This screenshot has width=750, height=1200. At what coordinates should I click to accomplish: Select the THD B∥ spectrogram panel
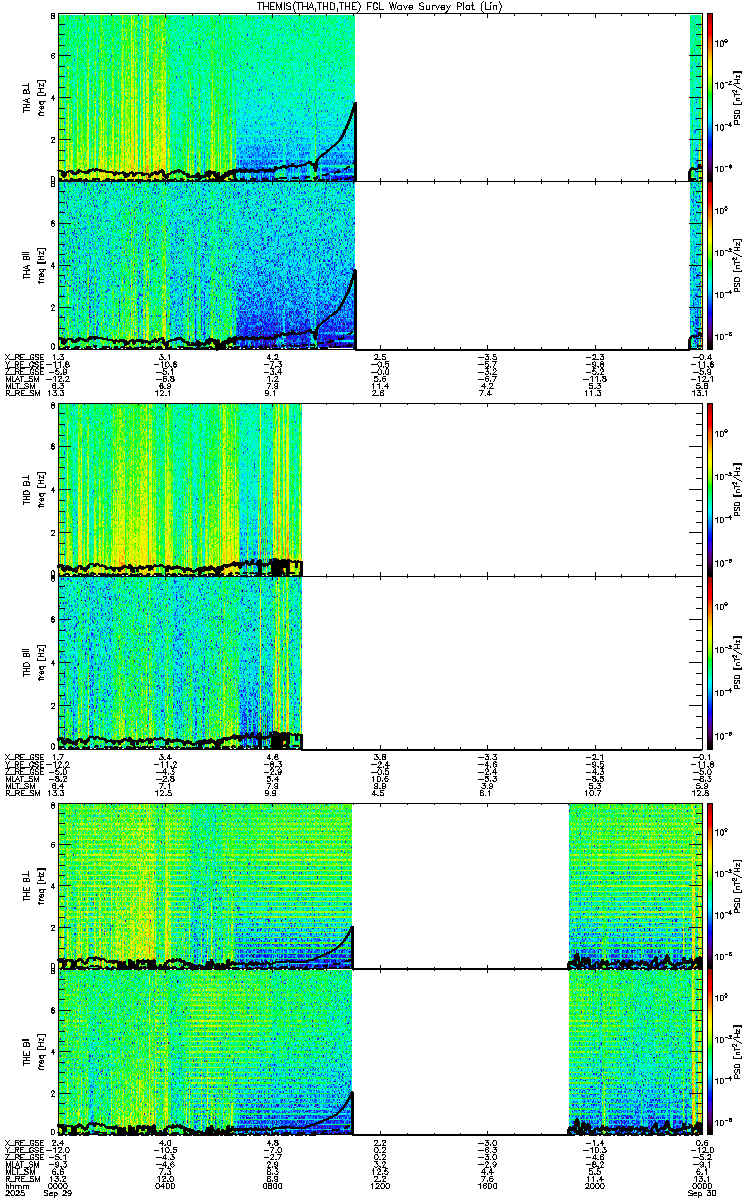click(x=380, y=661)
